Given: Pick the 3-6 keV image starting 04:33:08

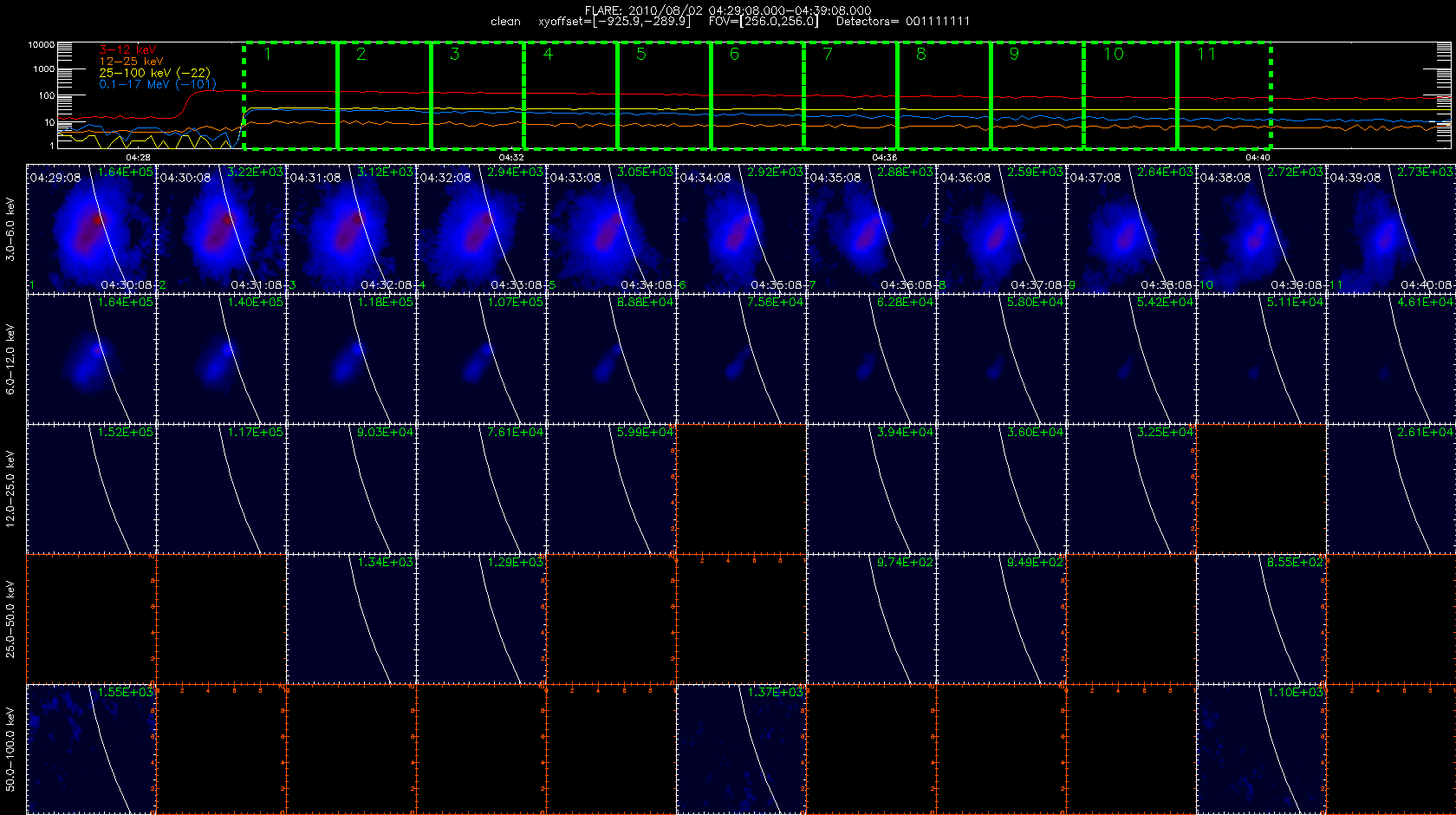Looking at the screenshot, I should [612, 229].
